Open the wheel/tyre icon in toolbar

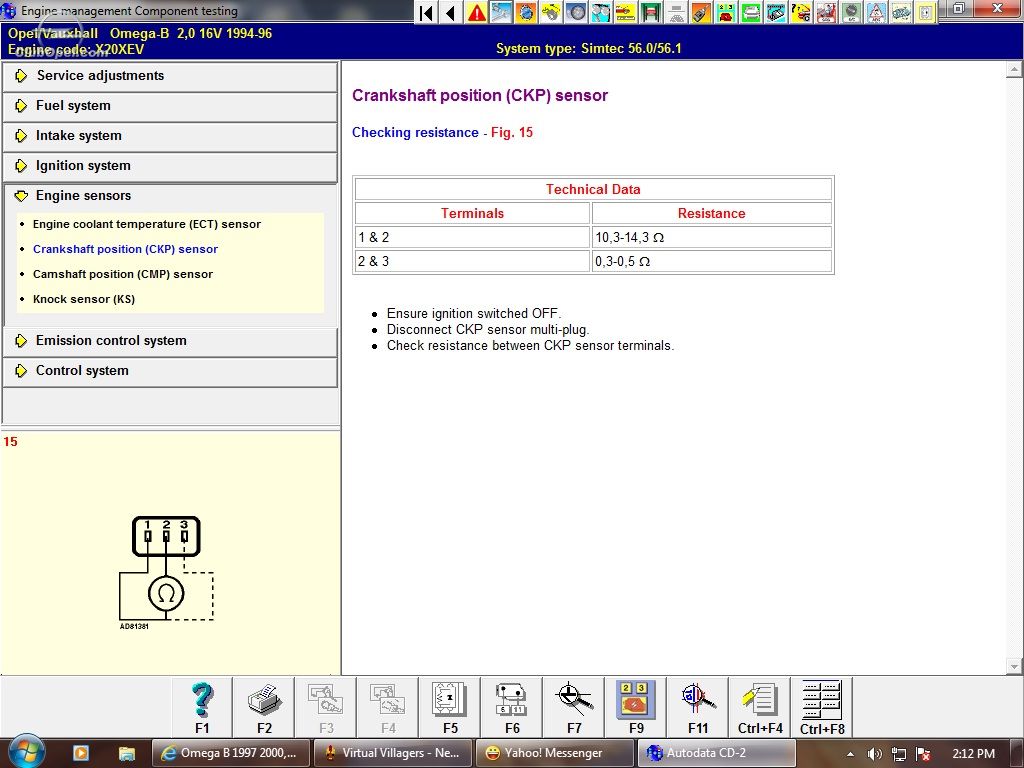click(x=576, y=12)
